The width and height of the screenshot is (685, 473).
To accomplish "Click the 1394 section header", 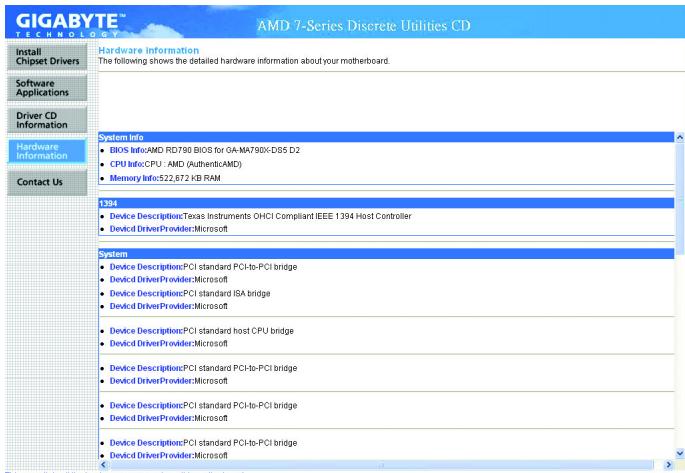I will [386, 203].
